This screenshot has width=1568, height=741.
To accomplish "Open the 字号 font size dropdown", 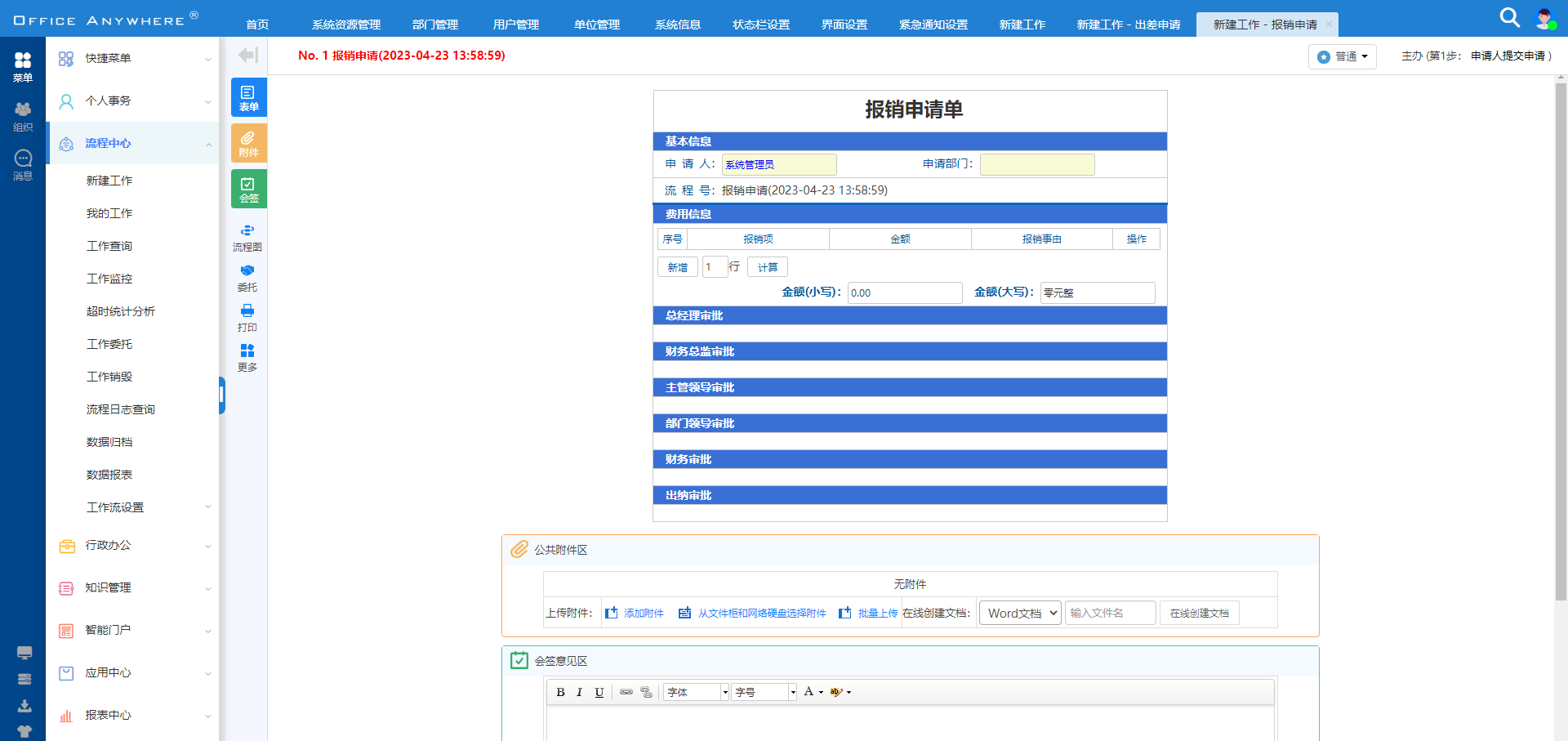I will tap(764, 692).
